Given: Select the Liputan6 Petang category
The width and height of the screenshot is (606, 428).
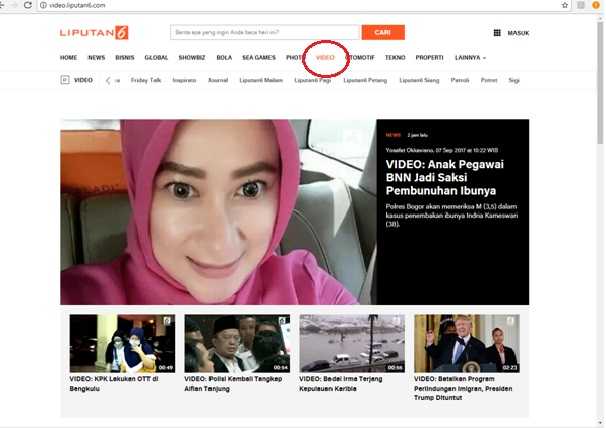Looking at the screenshot, I should coord(365,80).
